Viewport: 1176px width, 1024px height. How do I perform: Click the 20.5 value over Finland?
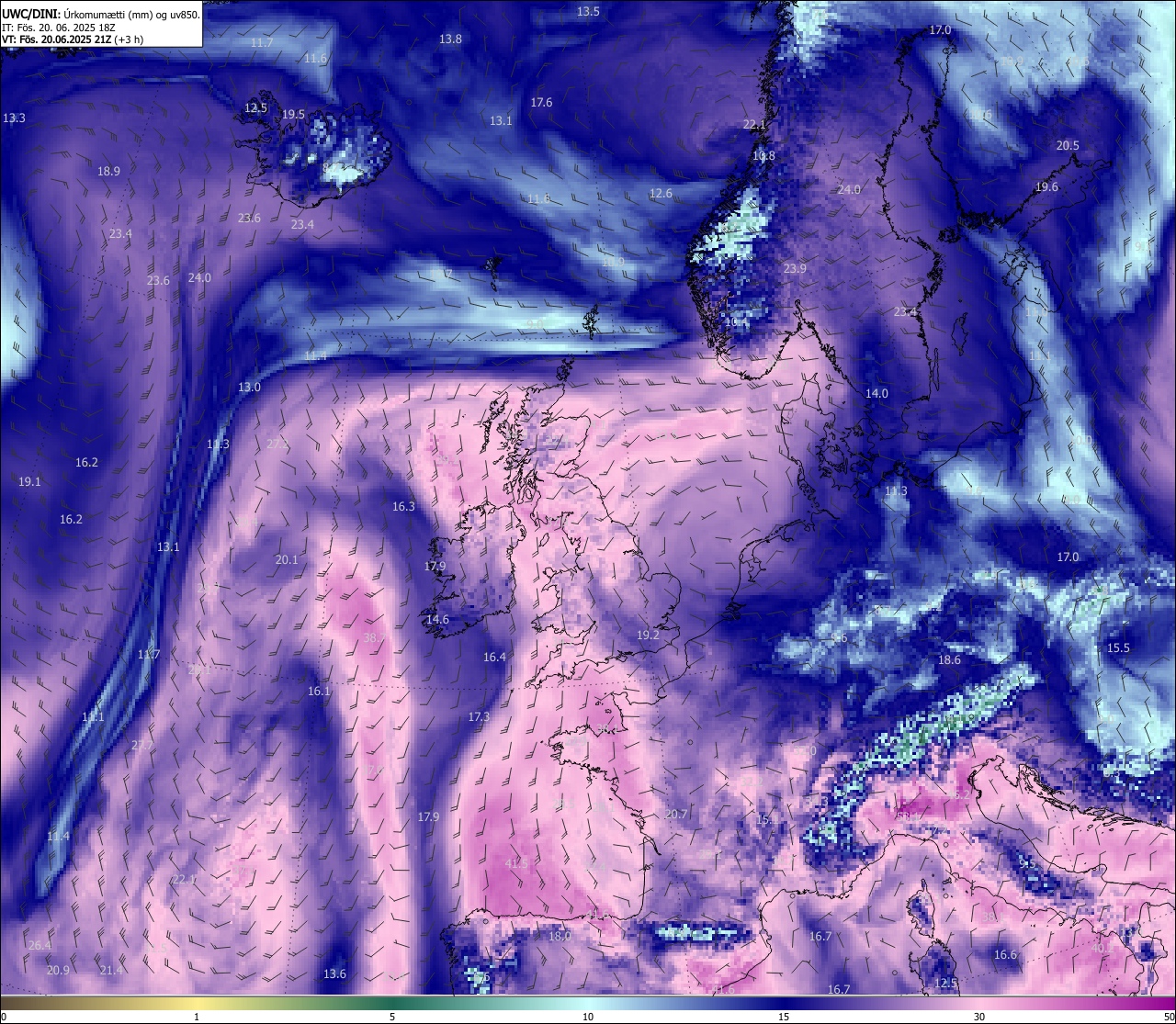pyautogui.click(x=1068, y=146)
